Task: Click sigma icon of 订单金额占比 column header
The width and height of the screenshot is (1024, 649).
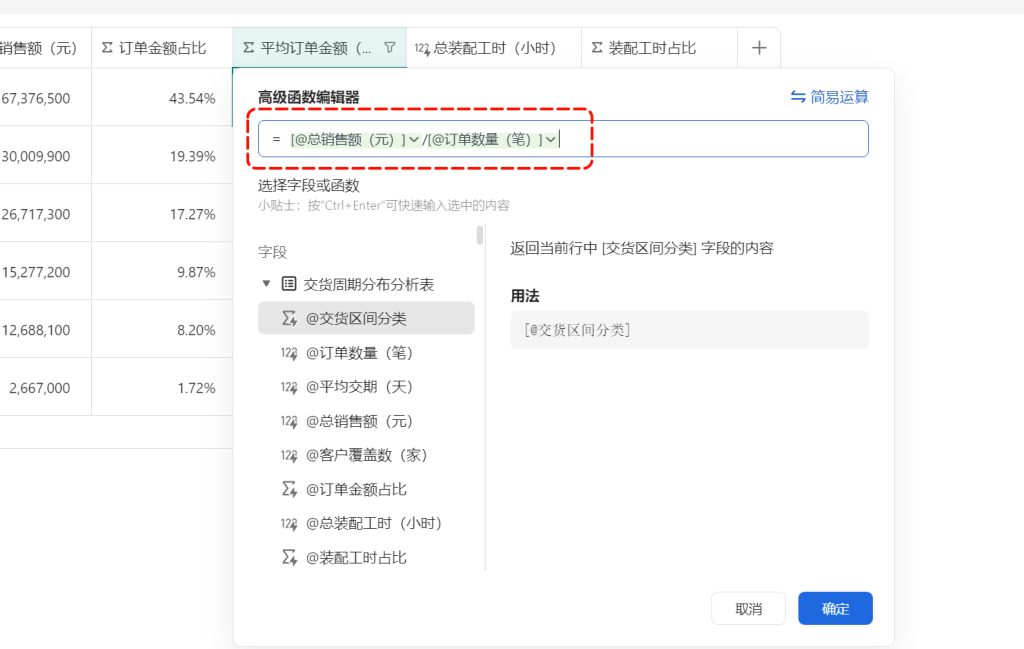Action: (x=108, y=48)
